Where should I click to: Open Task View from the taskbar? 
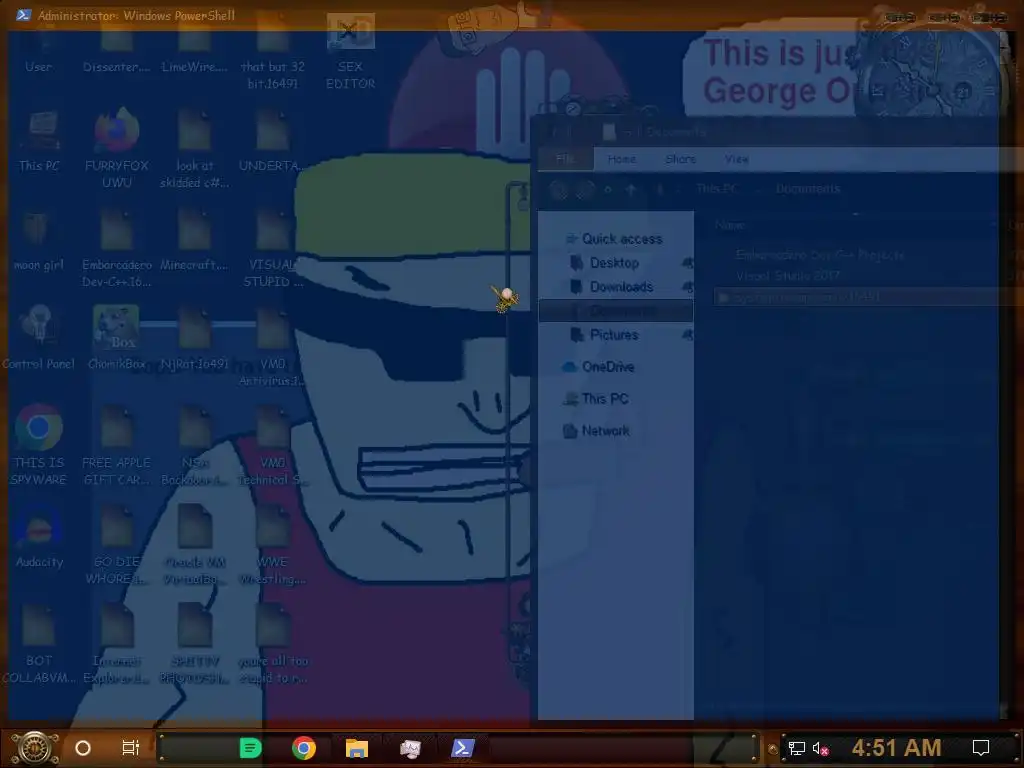(x=131, y=748)
